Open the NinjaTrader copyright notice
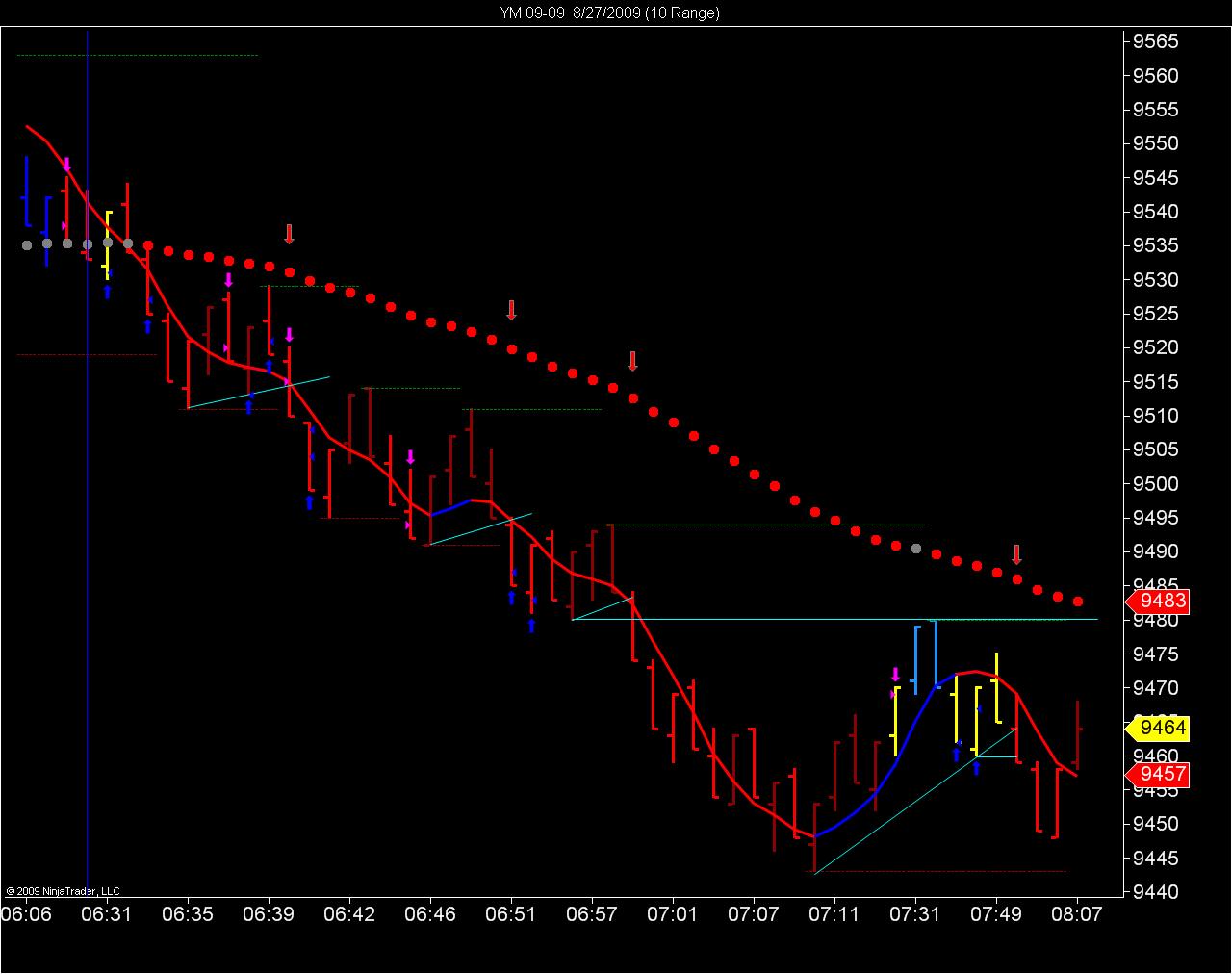1232x974 pixels. click(63, 891)
